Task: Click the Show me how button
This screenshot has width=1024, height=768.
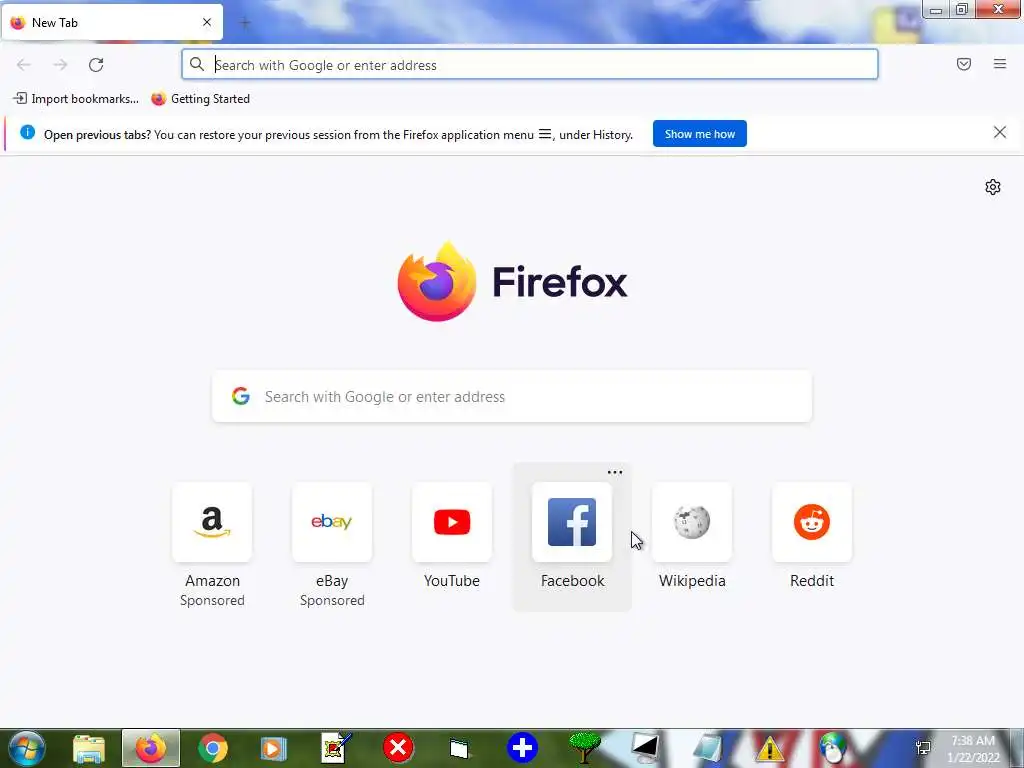Action: tap(699, 134)
